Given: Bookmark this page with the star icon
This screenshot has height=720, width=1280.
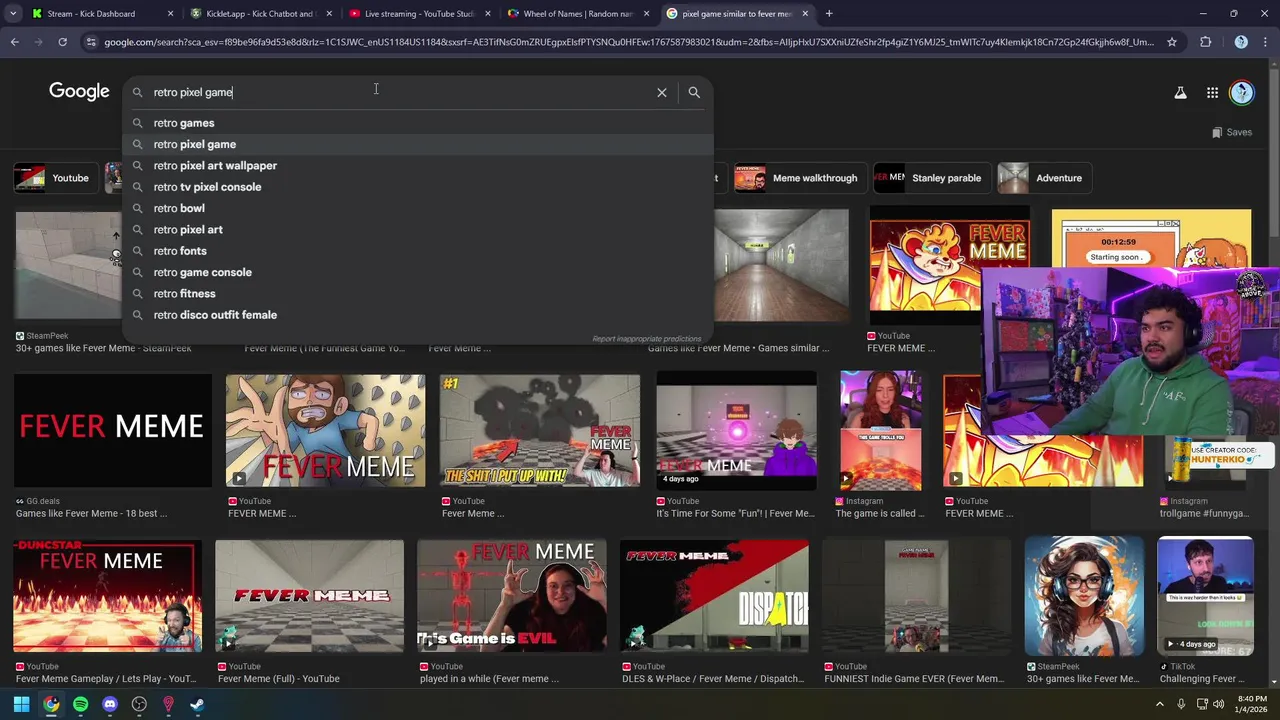Looking at the screenshot, I should [1172, 42].
